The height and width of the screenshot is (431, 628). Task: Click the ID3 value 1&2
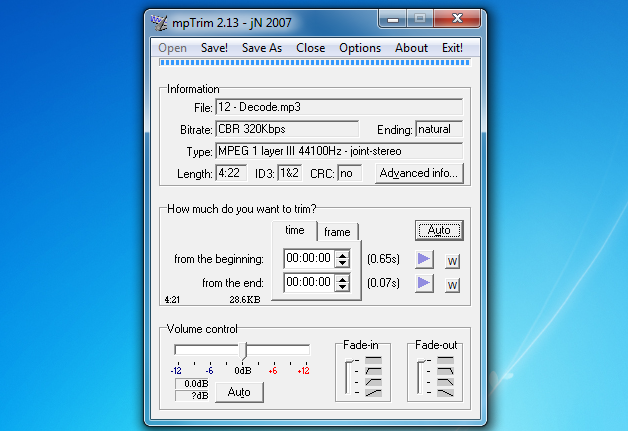[290, 173]
